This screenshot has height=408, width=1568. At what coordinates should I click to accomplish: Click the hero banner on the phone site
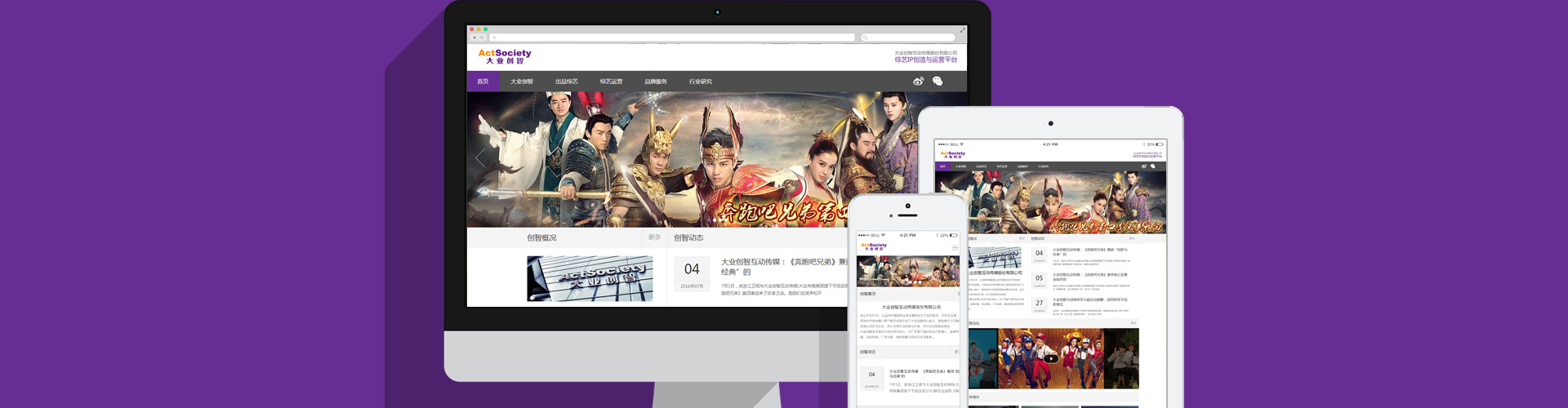[x=908, y=271]
